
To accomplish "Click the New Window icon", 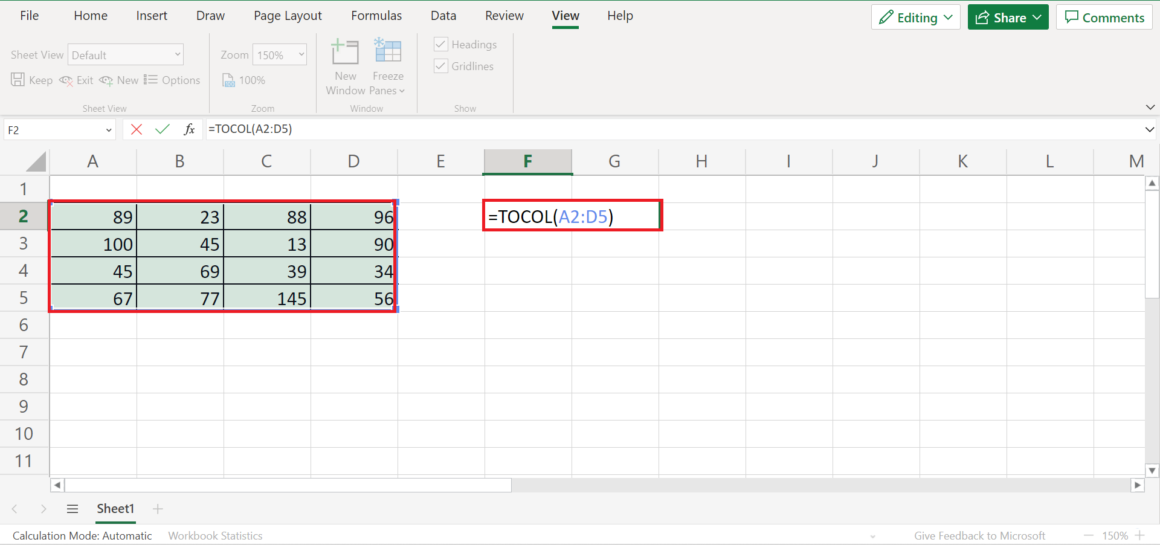I will [345, 54].
